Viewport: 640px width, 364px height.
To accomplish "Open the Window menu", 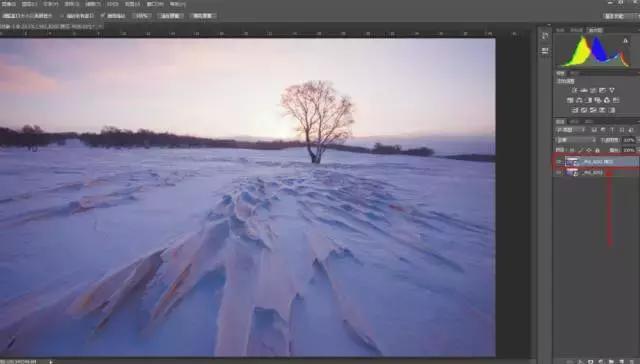I will point(155,4).
